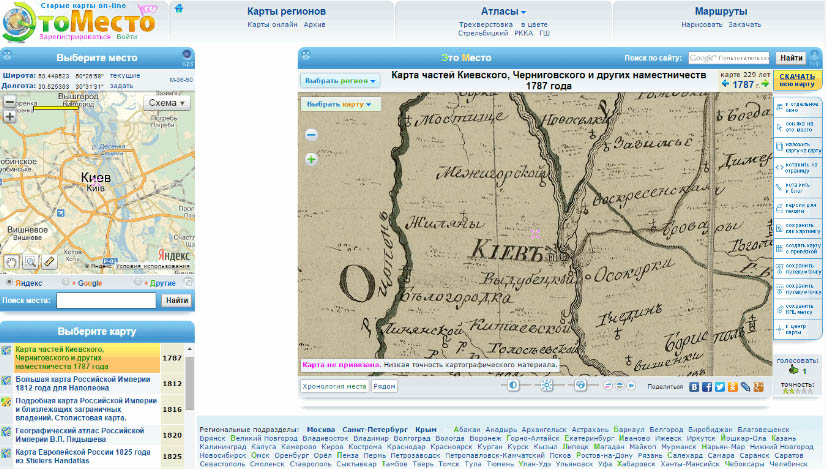Open print version of map
826x469 pixels.
click(798, 208)
